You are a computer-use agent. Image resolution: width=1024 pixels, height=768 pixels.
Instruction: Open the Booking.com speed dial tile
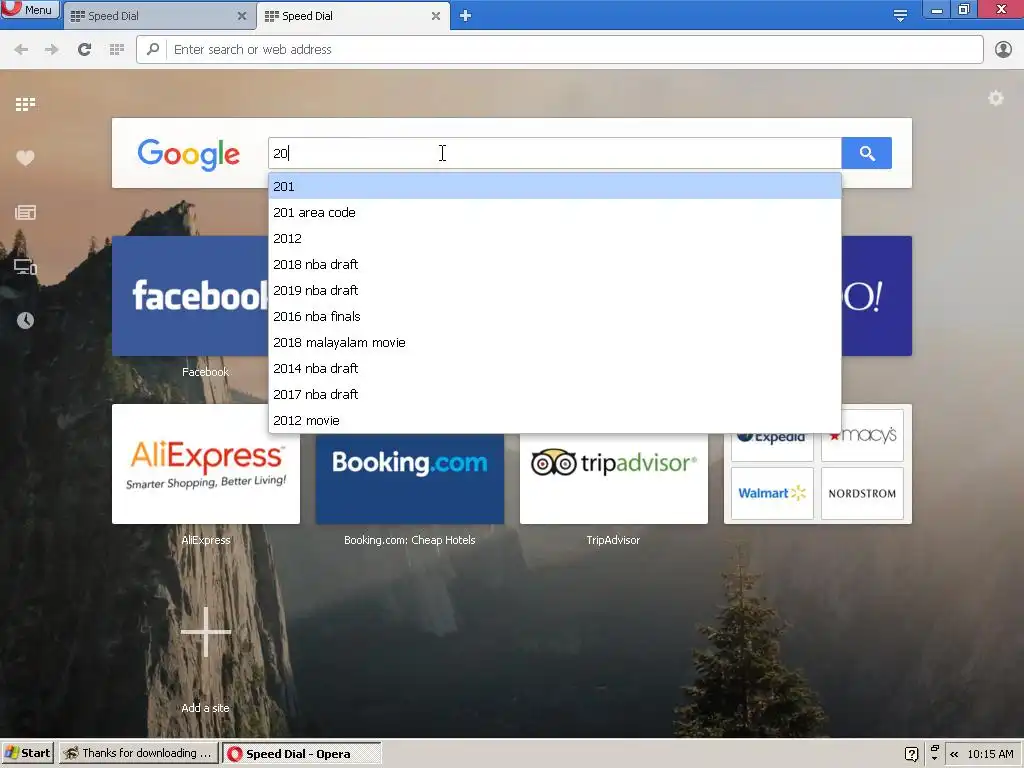pyautogui.click(x=409, y=479)
